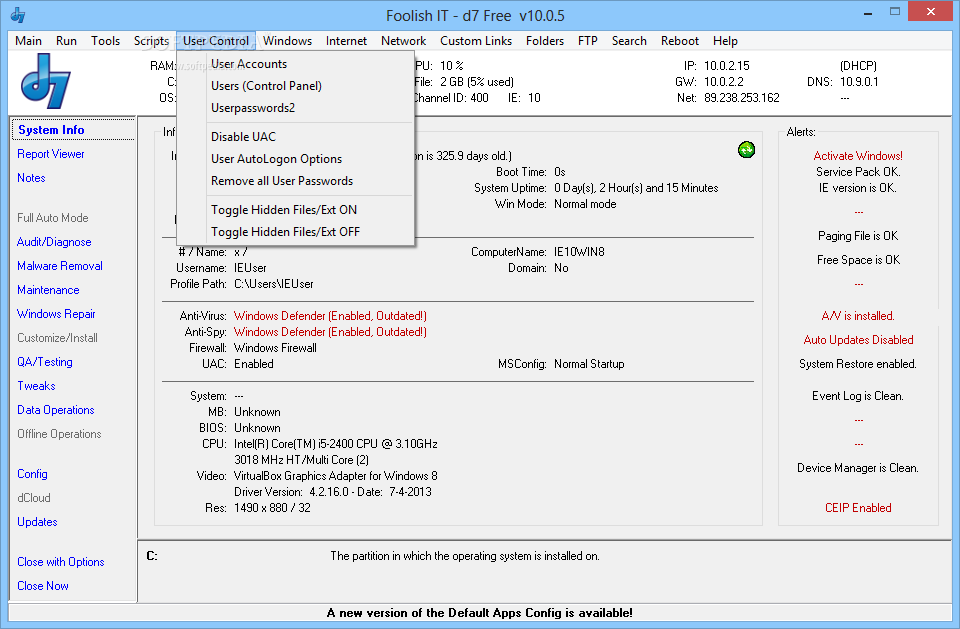The height and width of the screenshot is (629, 960).
Task: Click CEIP Enabled alert
Action: coord(858,507)
